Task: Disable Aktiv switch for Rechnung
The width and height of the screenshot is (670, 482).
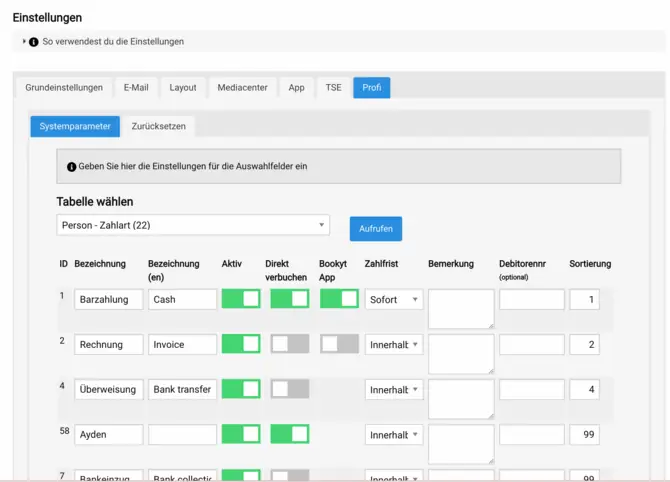Action: click(x=241, y=344)
